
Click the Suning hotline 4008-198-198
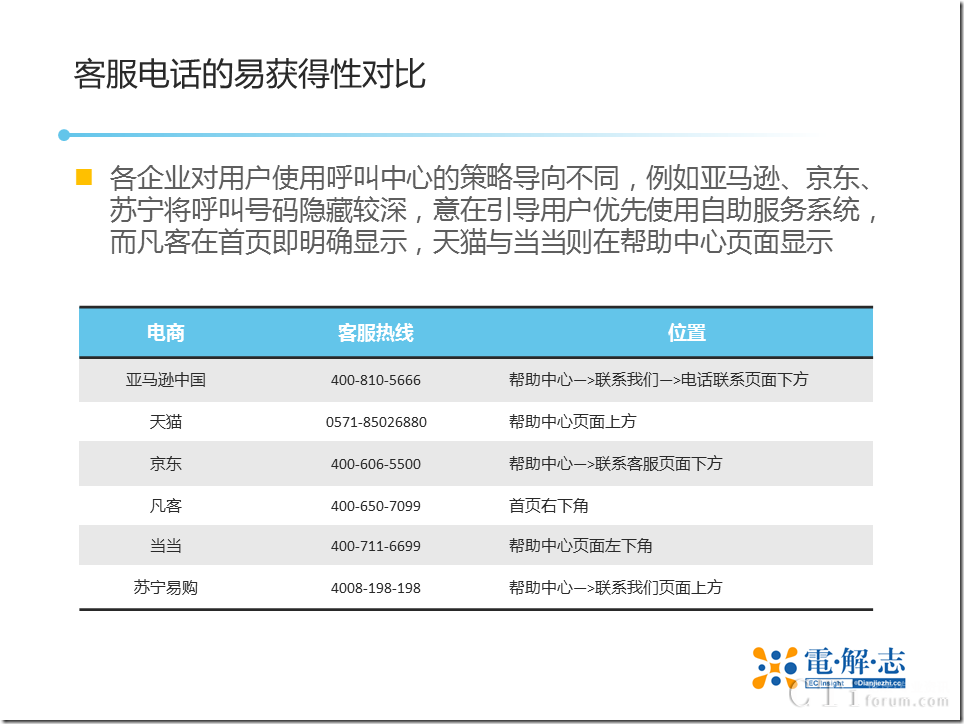pyautogui.click(x=376, y=588)
